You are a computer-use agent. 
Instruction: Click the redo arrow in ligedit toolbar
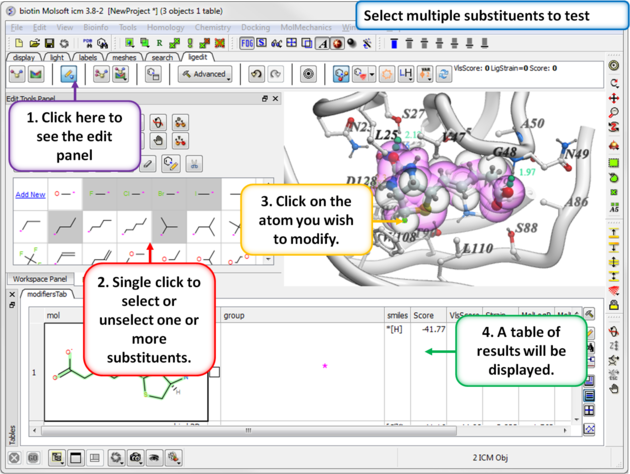(x=276, y=75)
